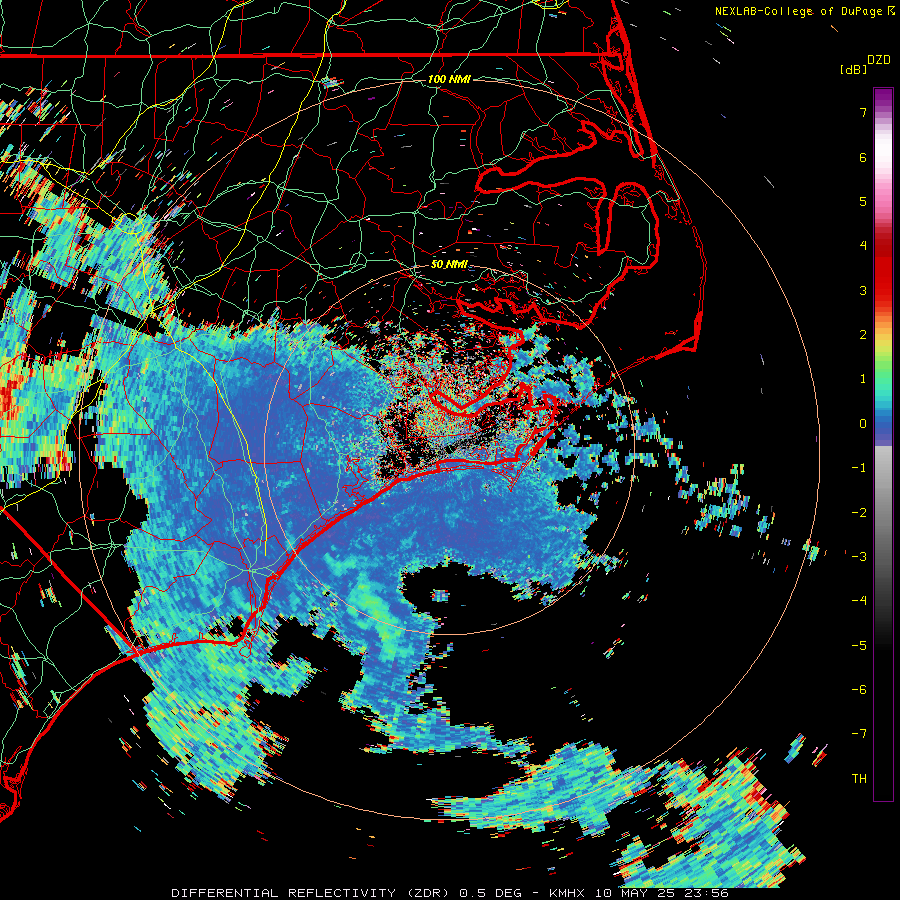Click the legend value -2 label

click(x=859, y=513)
